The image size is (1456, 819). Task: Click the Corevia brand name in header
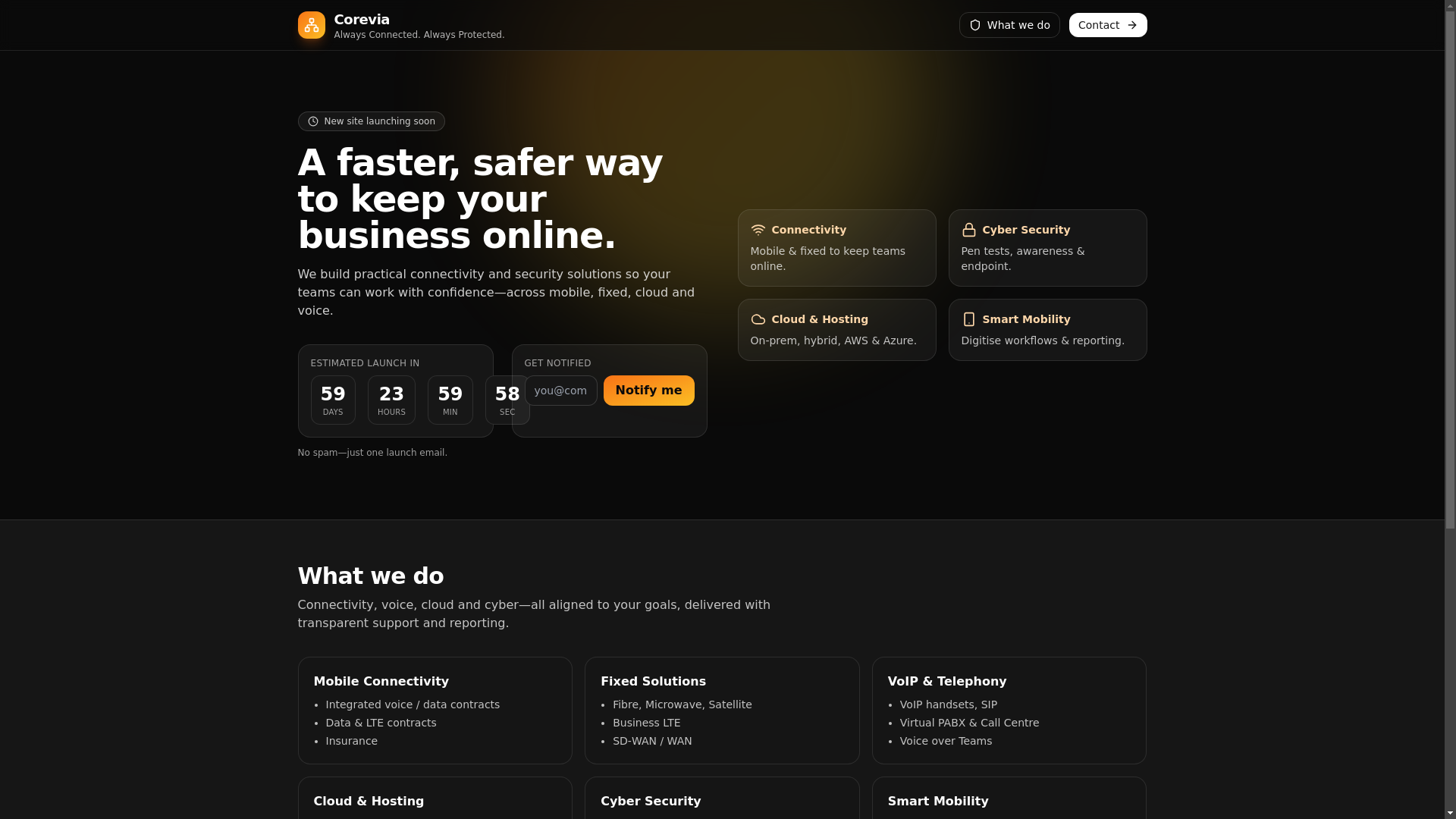click(362, 20)
